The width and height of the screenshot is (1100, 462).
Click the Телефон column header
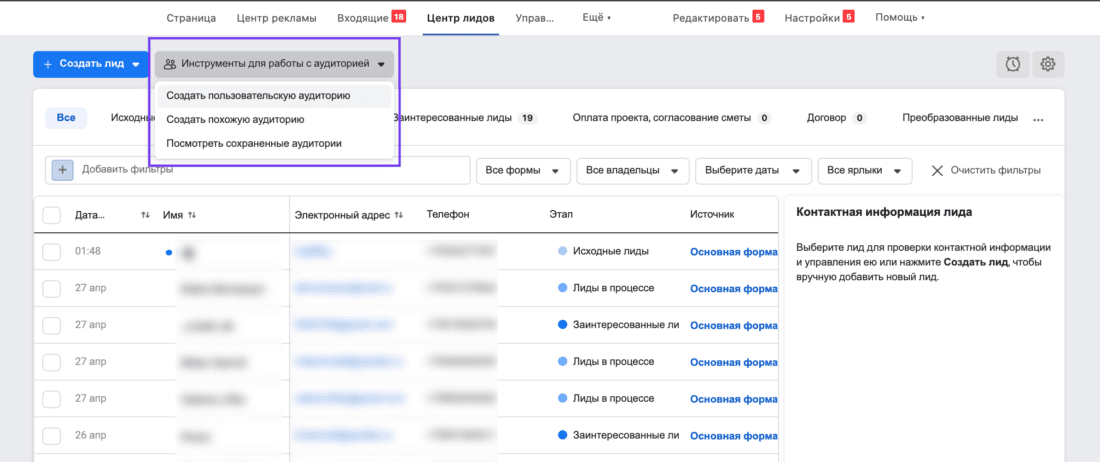pyautogui.click(x=448, y=215)
